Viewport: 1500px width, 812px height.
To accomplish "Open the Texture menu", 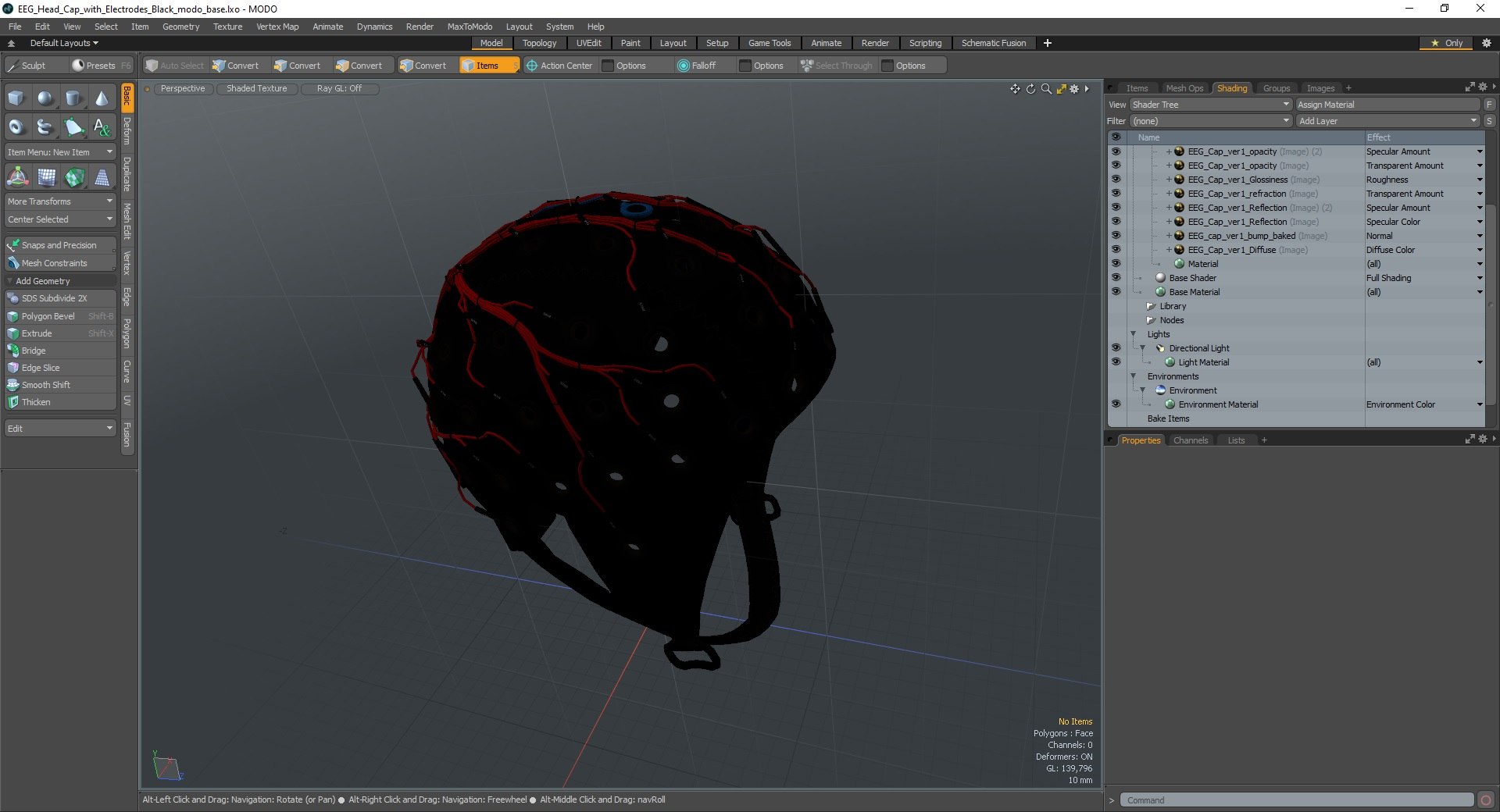I will [x=227, y=27].
